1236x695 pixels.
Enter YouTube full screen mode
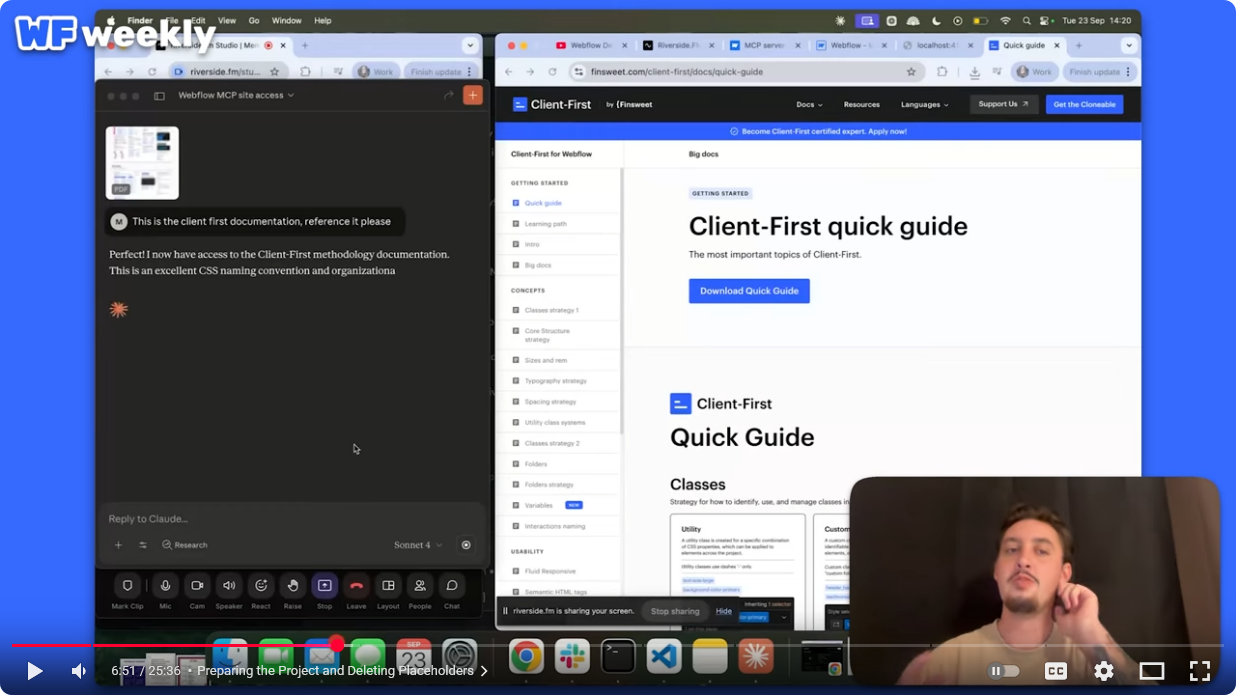click(x=1200, y=671)
